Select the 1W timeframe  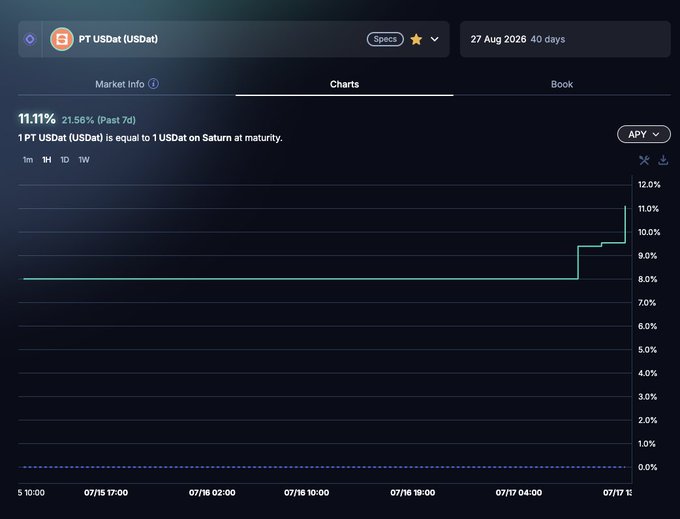84,160
